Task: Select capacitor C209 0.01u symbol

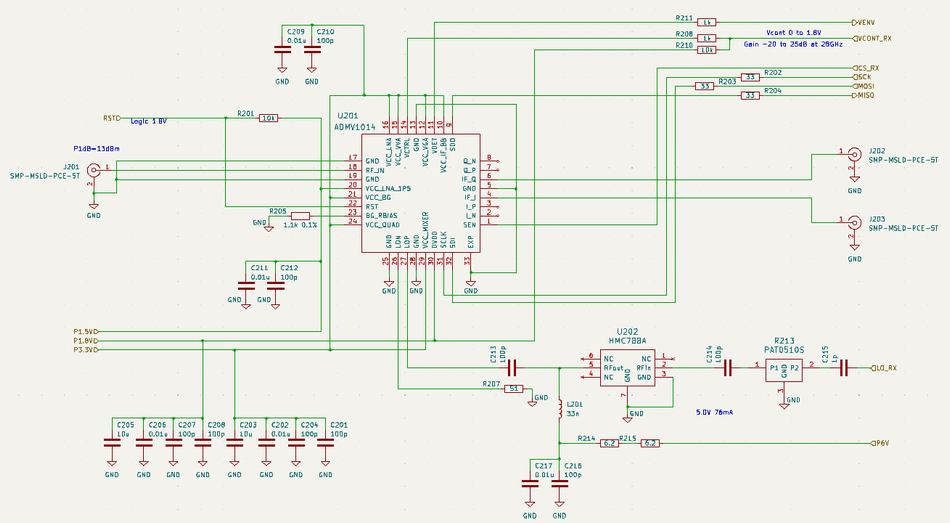Action: (x=282, y=50)
